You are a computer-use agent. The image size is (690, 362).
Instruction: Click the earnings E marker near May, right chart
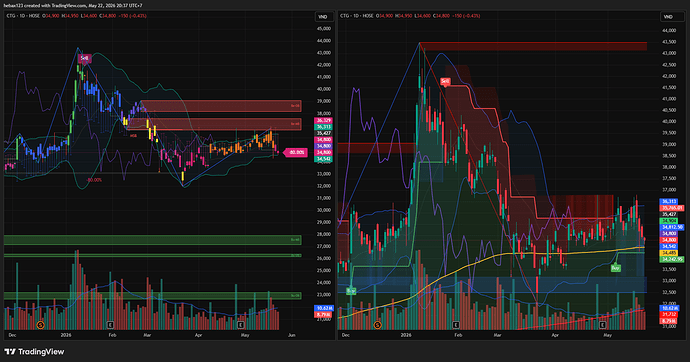click(x=602, y=325)
